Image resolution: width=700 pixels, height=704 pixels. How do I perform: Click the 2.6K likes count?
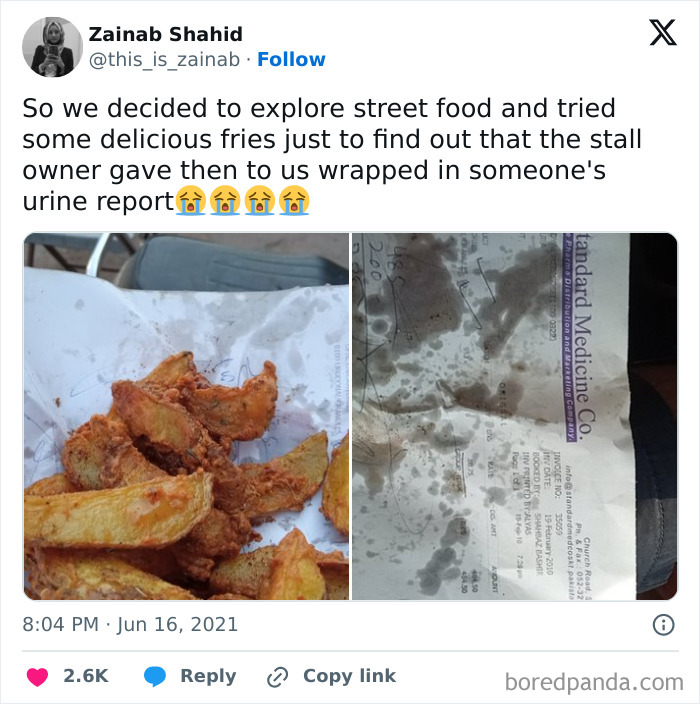[x=85, y=676]
